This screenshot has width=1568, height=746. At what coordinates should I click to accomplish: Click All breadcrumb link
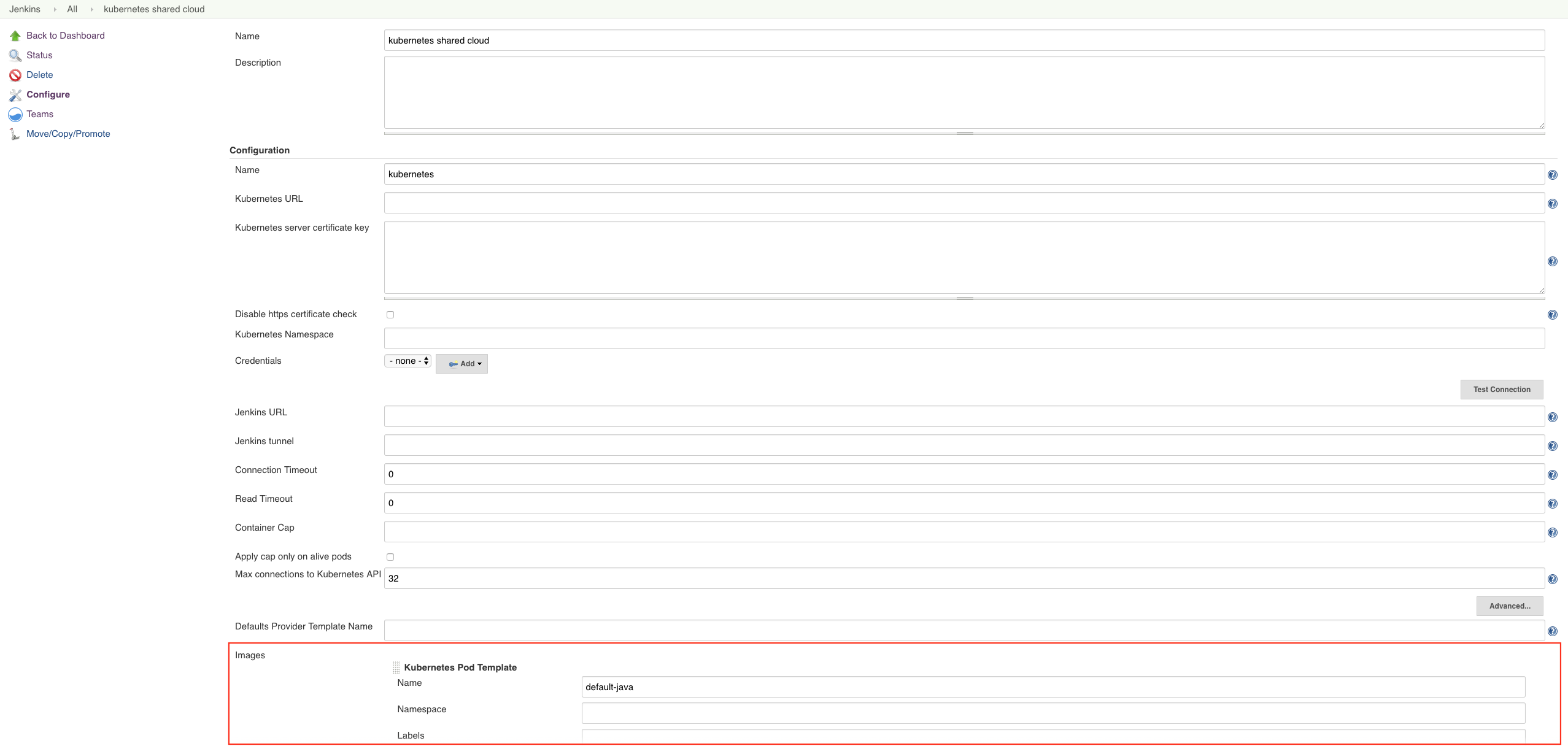(x=72, y=9)
